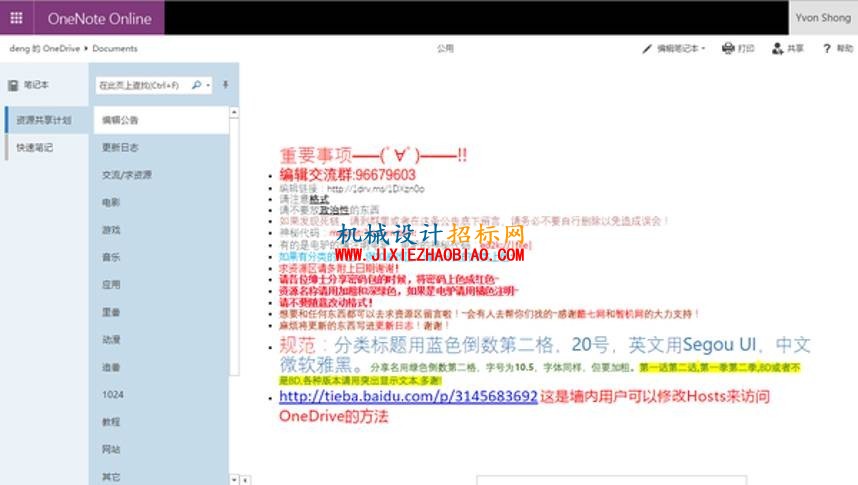The image size is (858, 485).
Task: Click the 打印 print label
Action: 746,49
